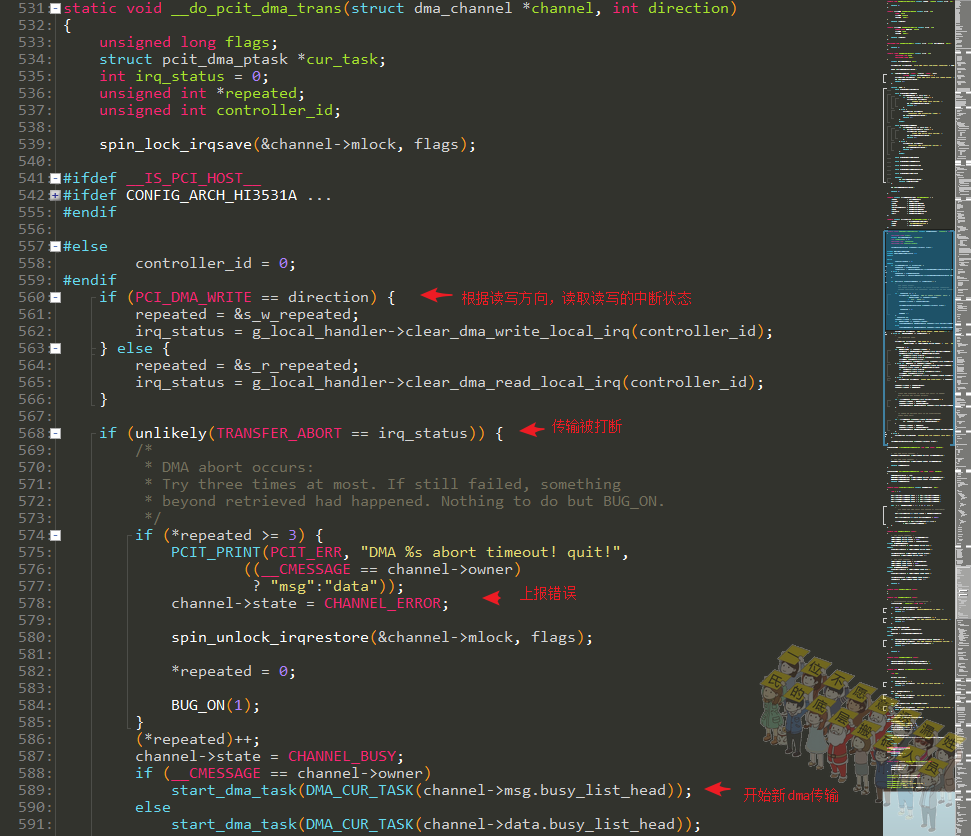Viewport: 971px width, 836px height.
Task: Collapse the else block fold at line 563
Action: [55, 349]
